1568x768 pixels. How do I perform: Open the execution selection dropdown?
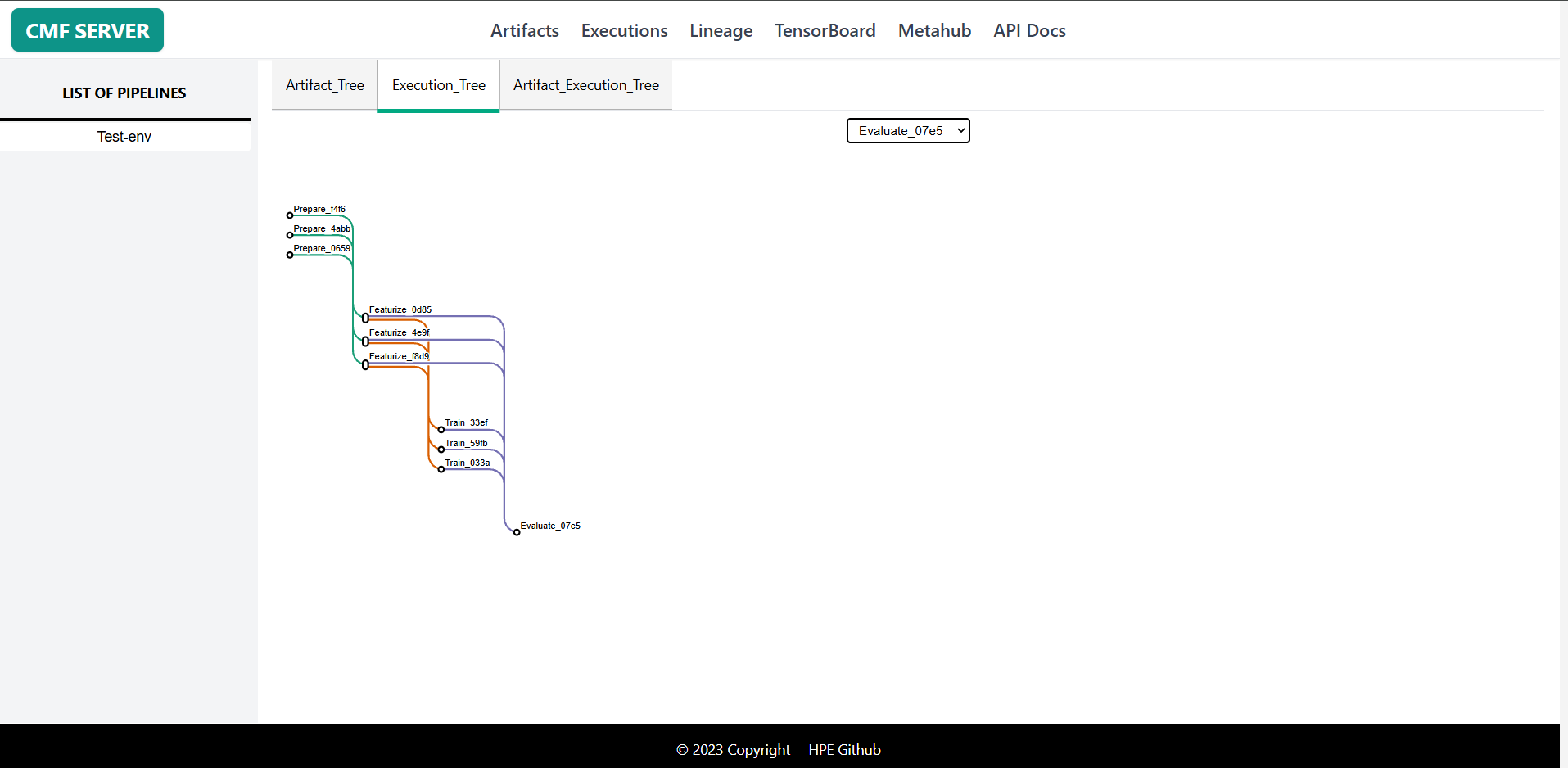(908, 130)
